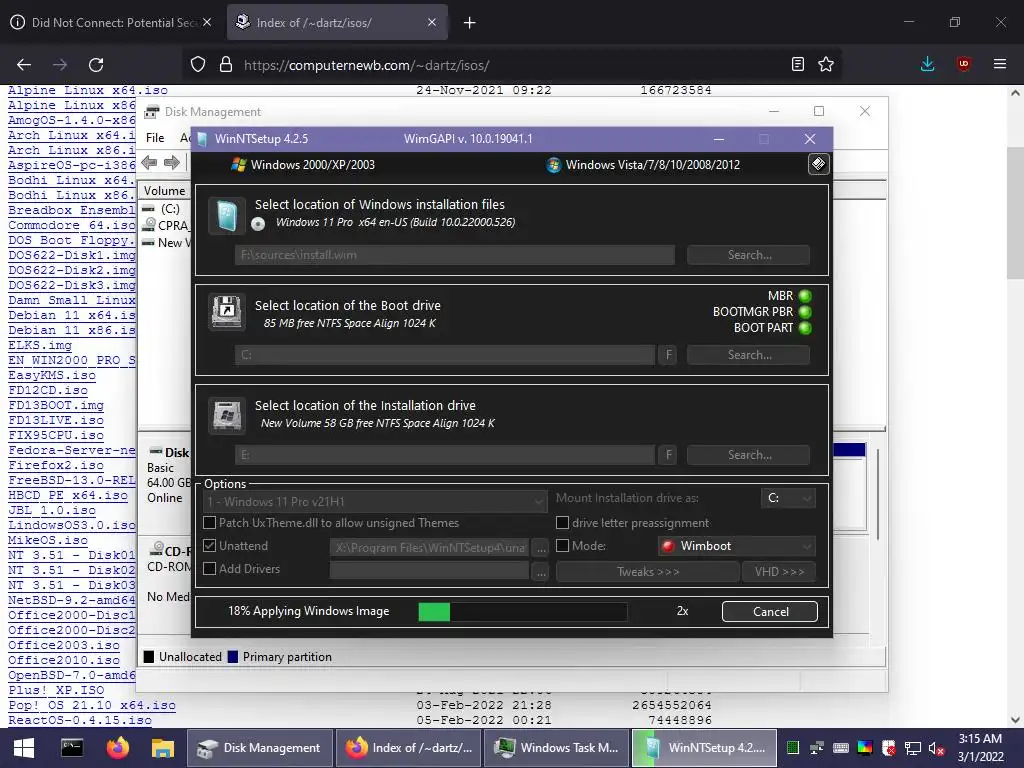Click the disc icon beside Windows 11 Pro

[259, 224]
